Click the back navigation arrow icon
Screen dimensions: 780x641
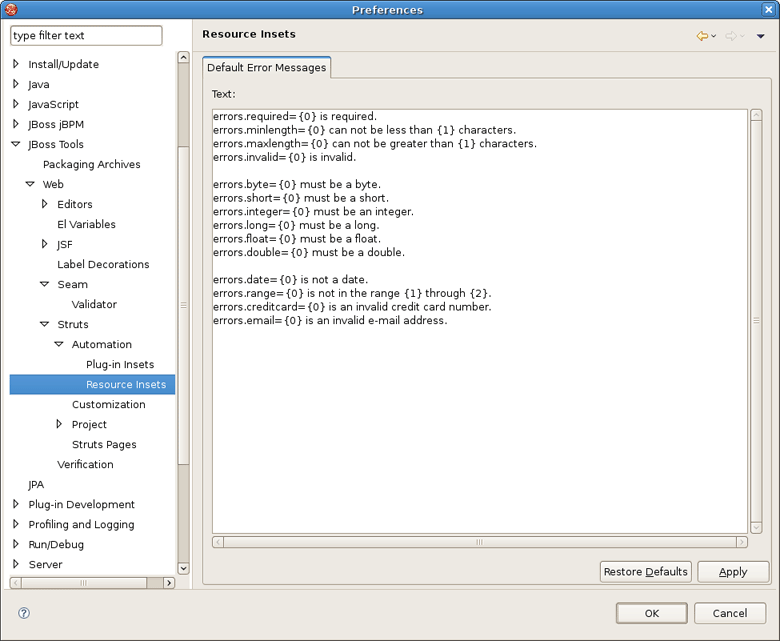pyautogui.click(x=702, y=36)
